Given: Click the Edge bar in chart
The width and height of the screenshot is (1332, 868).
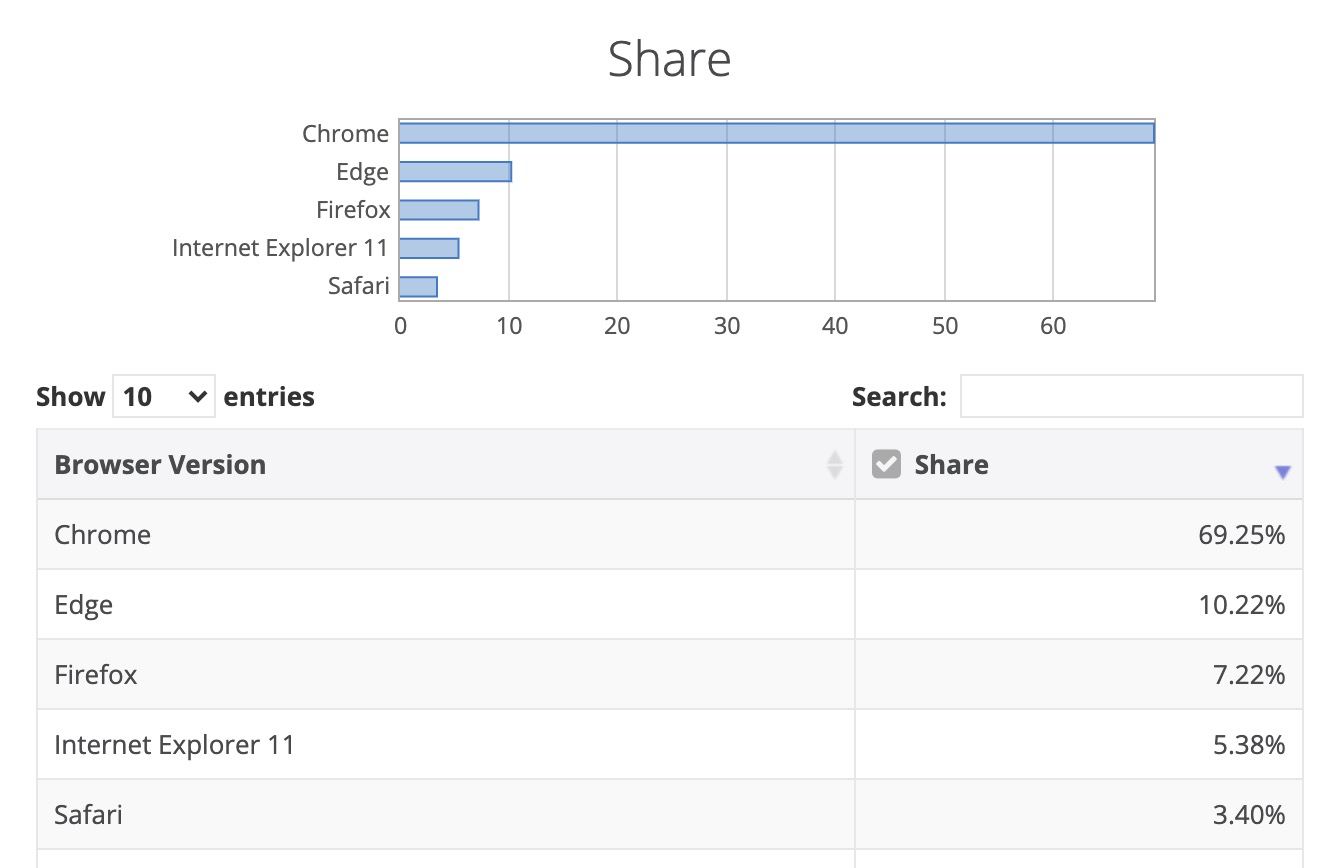Looking at the screenshot, I should pos(455,172).
